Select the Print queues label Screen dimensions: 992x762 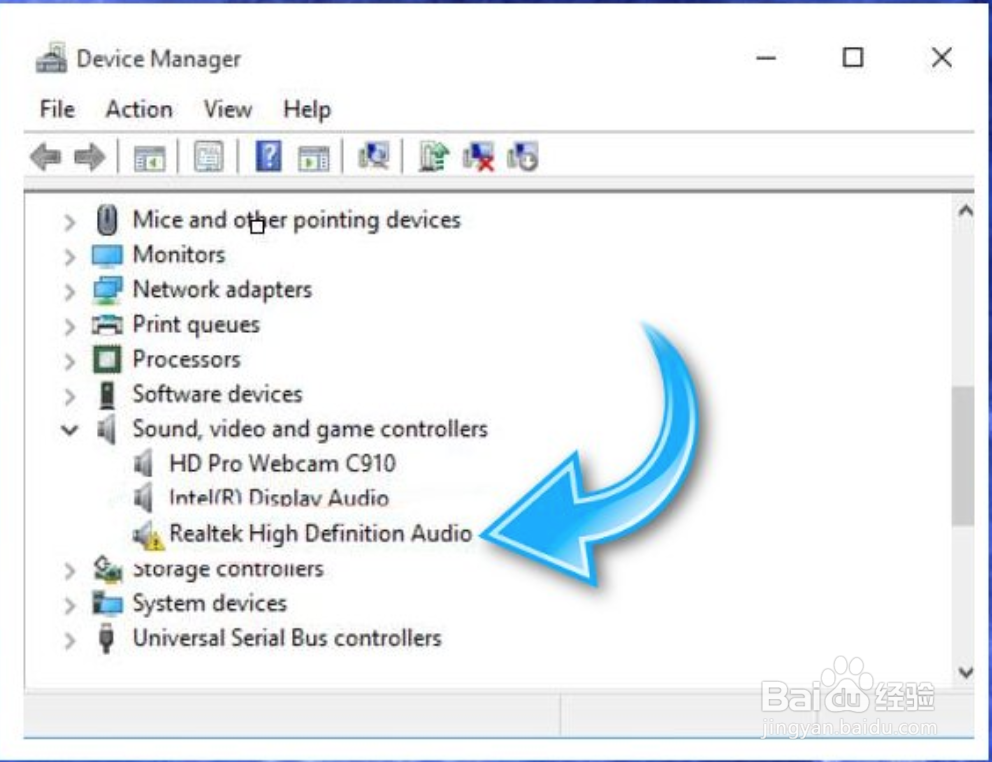pos(196,325)
